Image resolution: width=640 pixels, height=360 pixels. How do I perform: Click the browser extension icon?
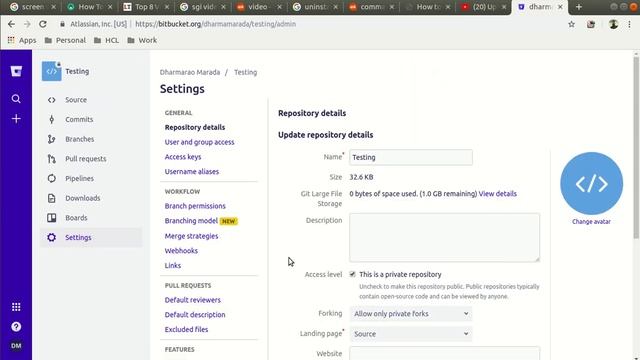(x=591, y=24)
